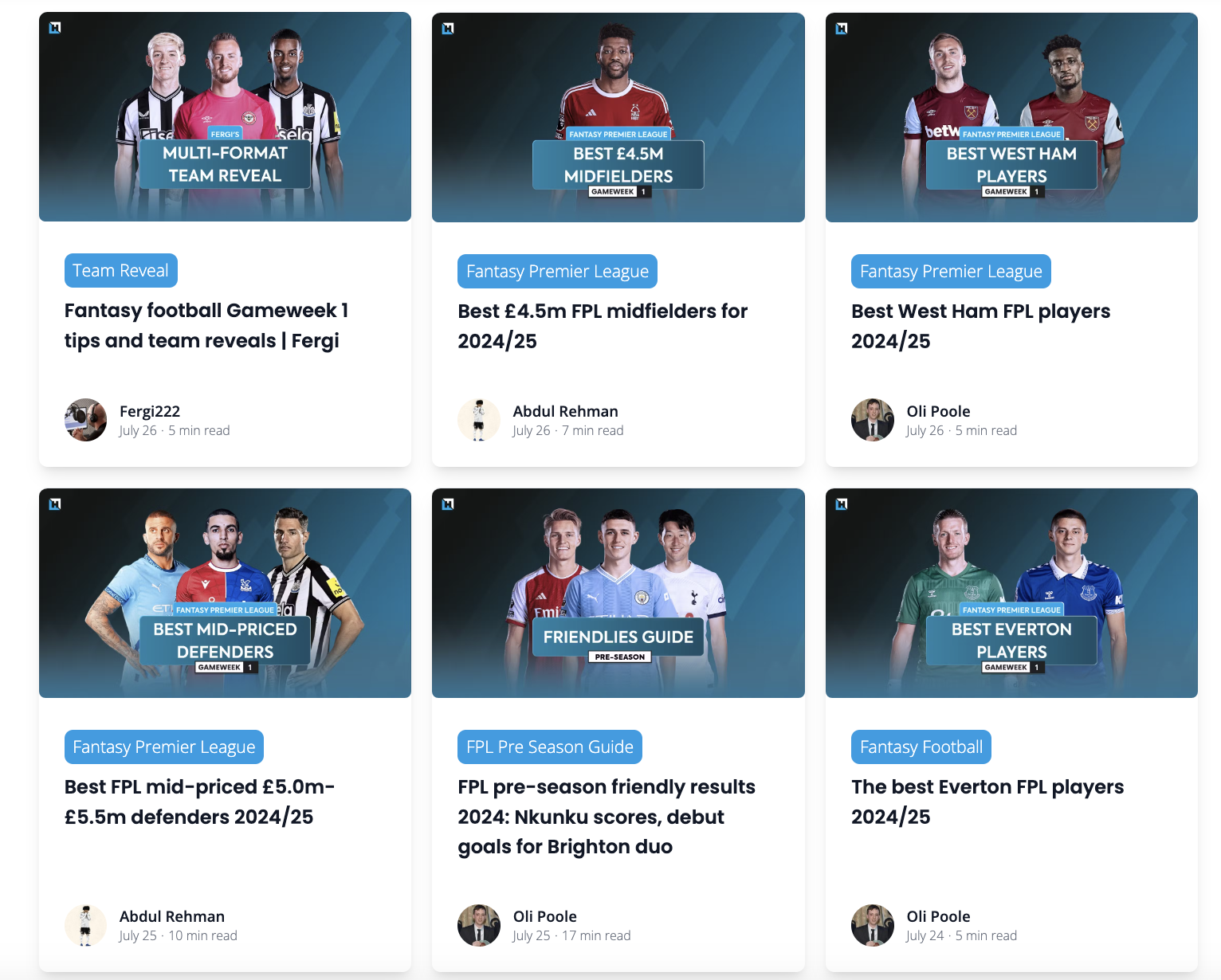Click the Oli Poole author name on the Everton article
Screen dimensions: 1221x980
coord(938,916)
